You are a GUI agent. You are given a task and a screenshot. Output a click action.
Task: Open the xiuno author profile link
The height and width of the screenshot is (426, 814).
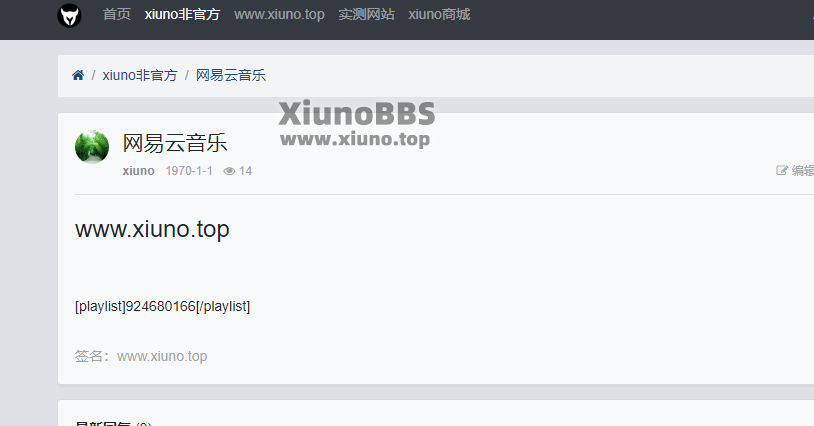coord(139,171)
